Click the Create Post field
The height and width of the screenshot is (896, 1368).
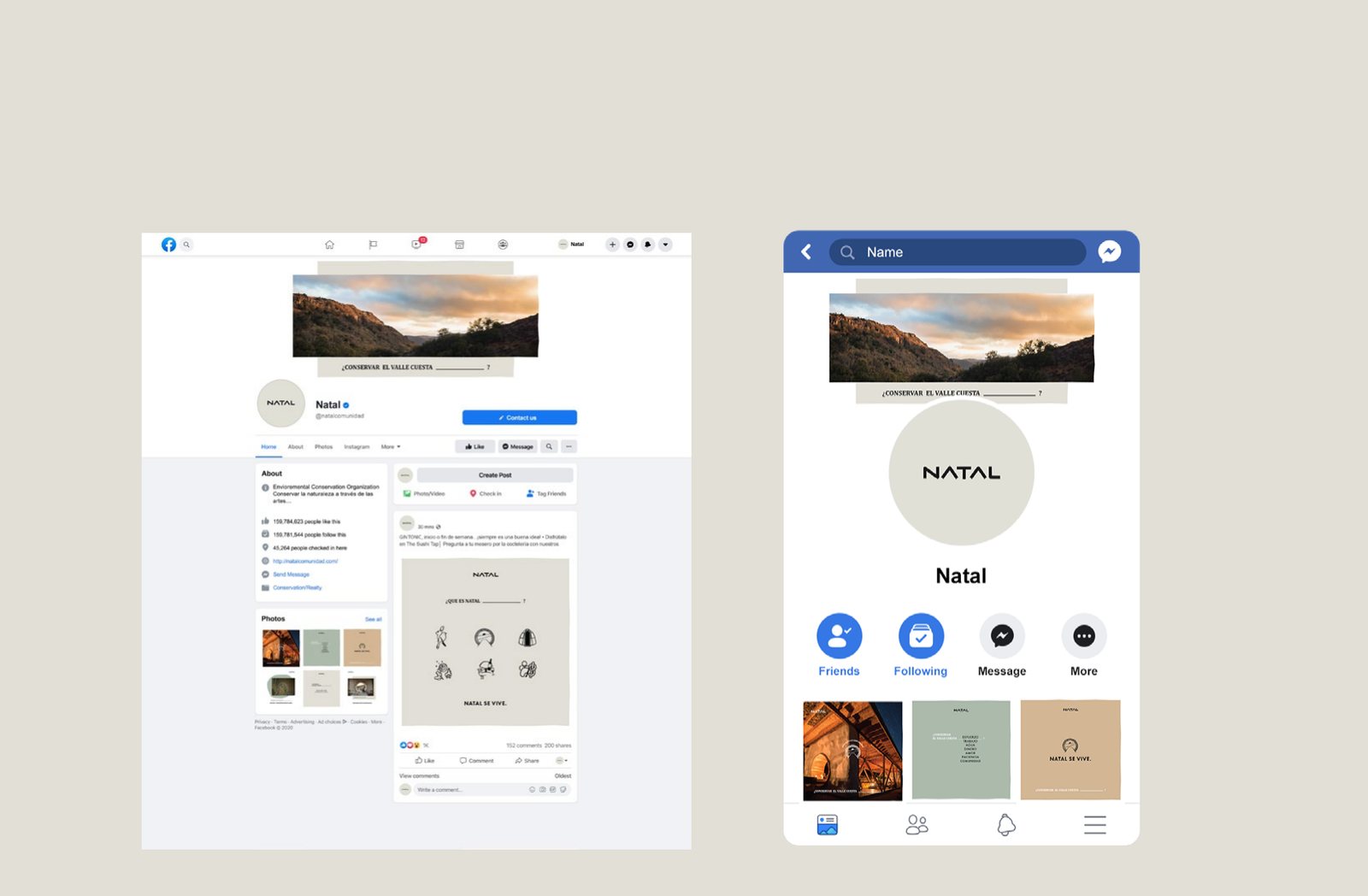click(495, 475)
